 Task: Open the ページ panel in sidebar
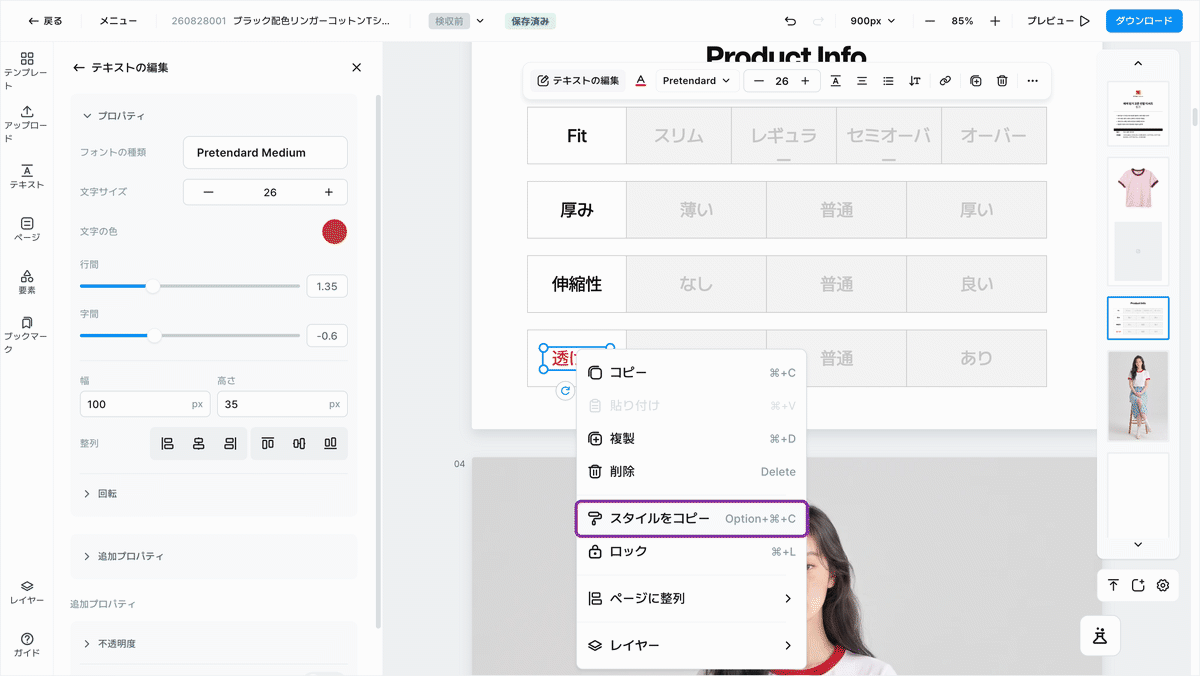click(27, 229)
